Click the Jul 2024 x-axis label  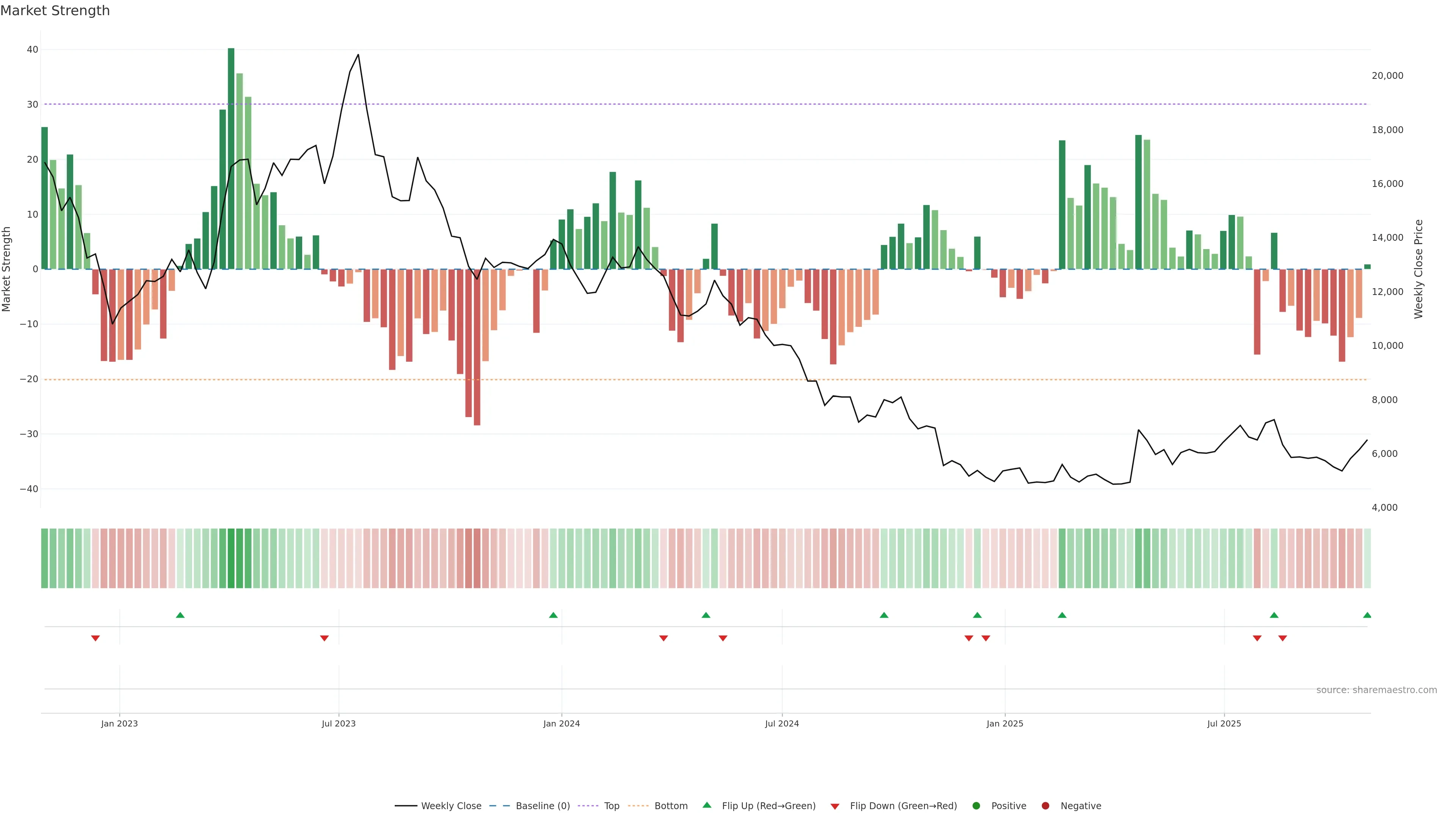pos(782,723)
